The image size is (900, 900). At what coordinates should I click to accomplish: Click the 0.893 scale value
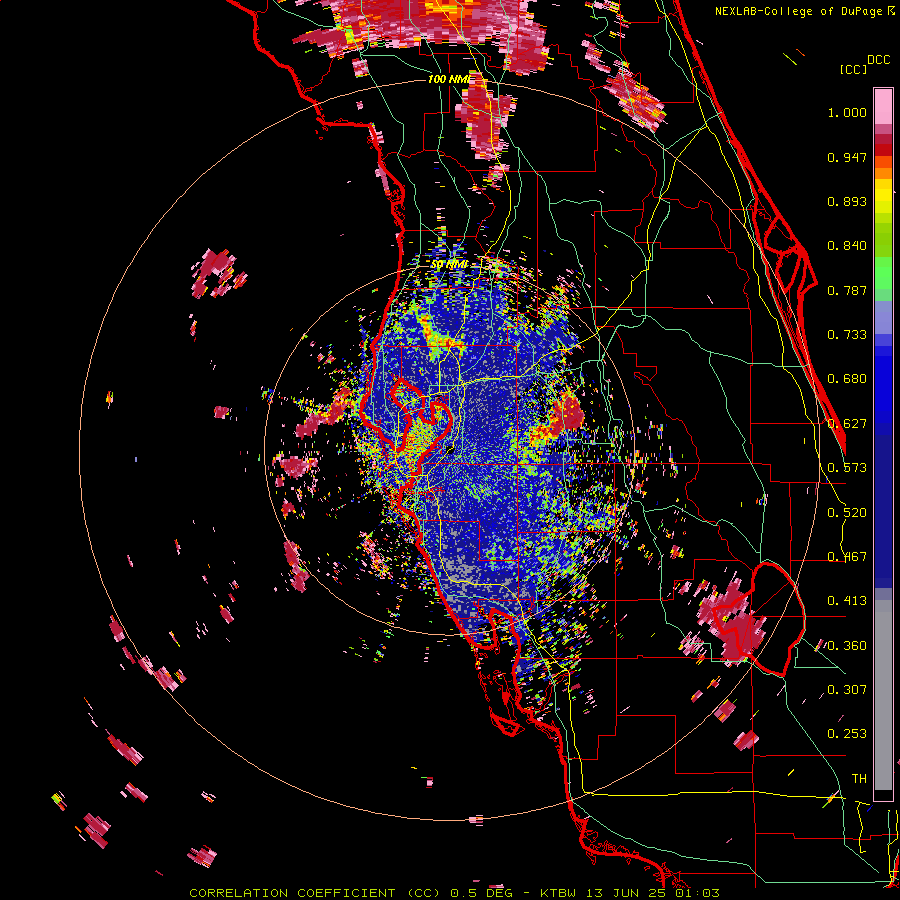(x=847, y=201)
